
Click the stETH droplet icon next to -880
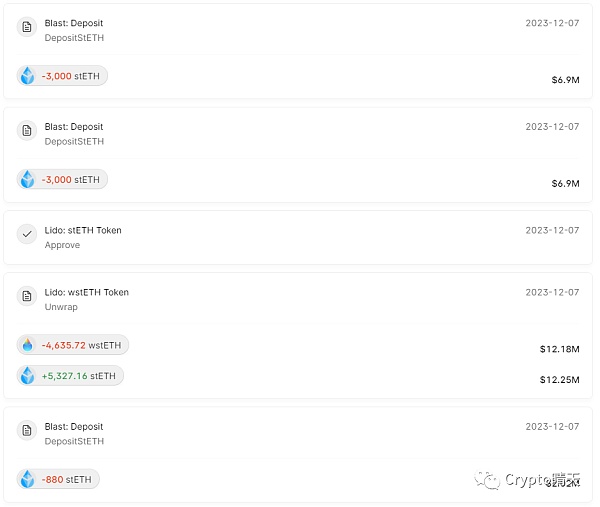(28, 479)
